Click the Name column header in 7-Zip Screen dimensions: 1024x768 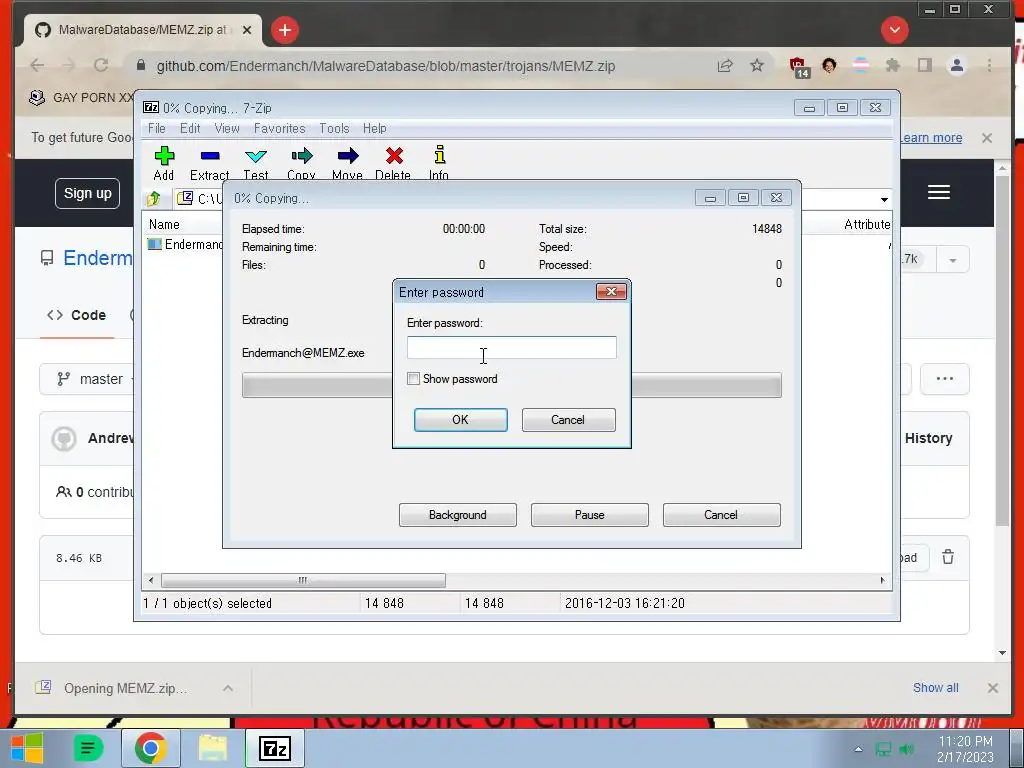[x=164, y=225]
